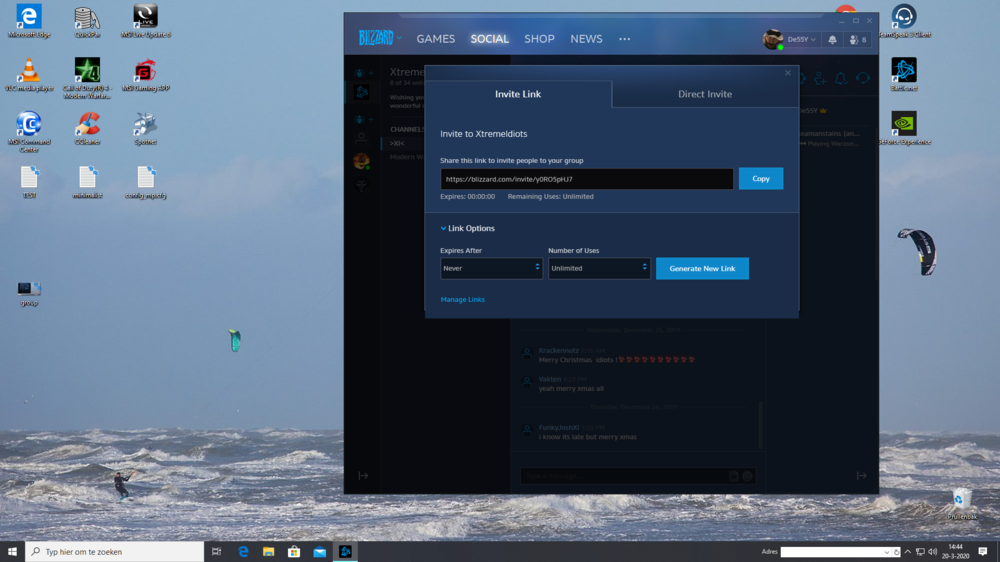Click Battle.net icon in taskbar

tap(345, 551)
